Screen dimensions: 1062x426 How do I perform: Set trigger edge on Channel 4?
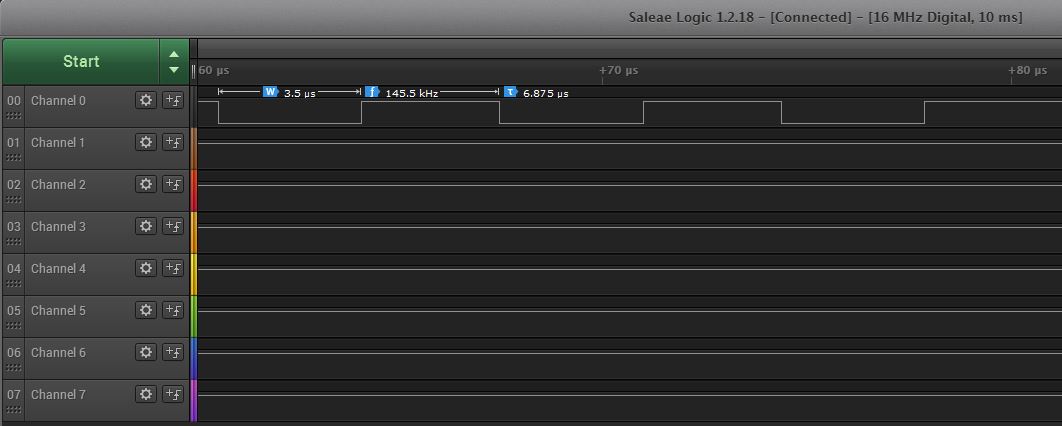pos(173,268)
